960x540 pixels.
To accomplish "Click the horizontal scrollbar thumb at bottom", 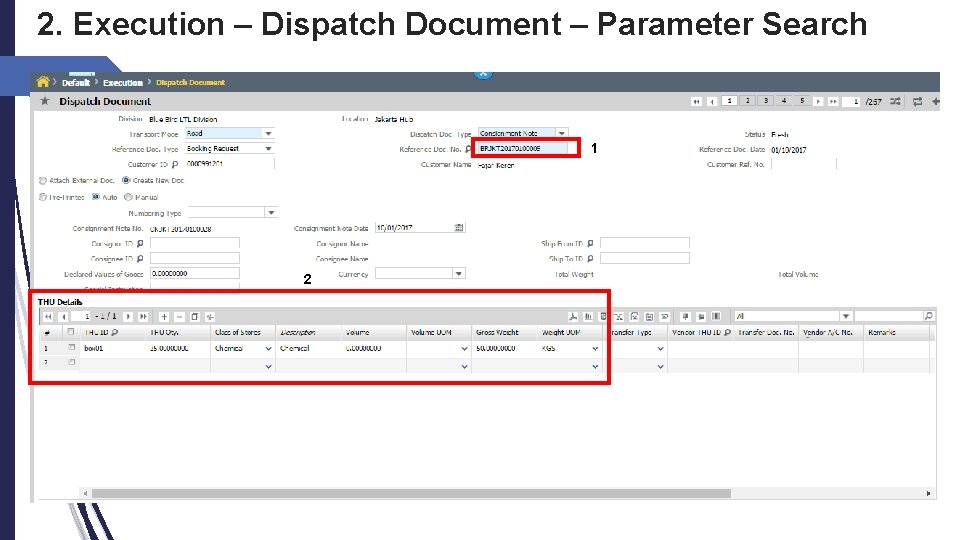I will (411, 493).
